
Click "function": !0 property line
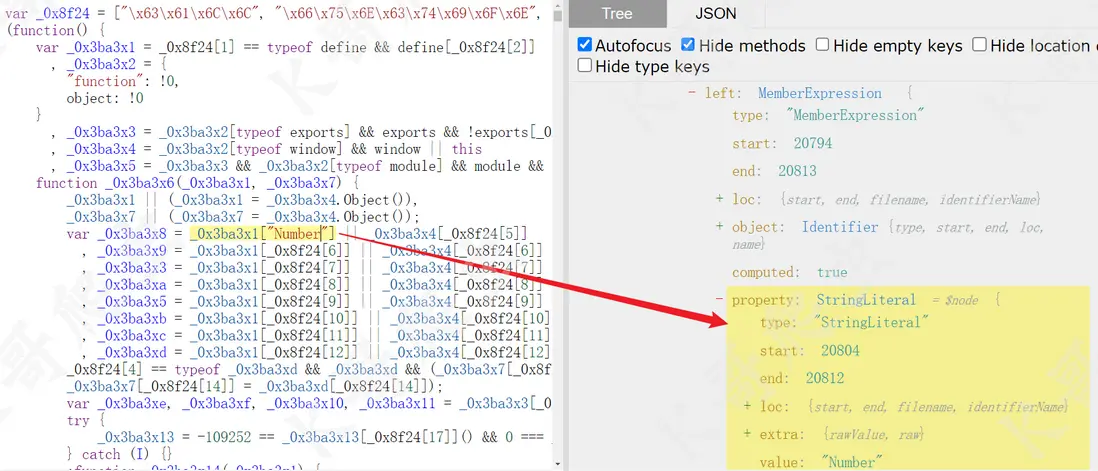(x=123, y=81)
